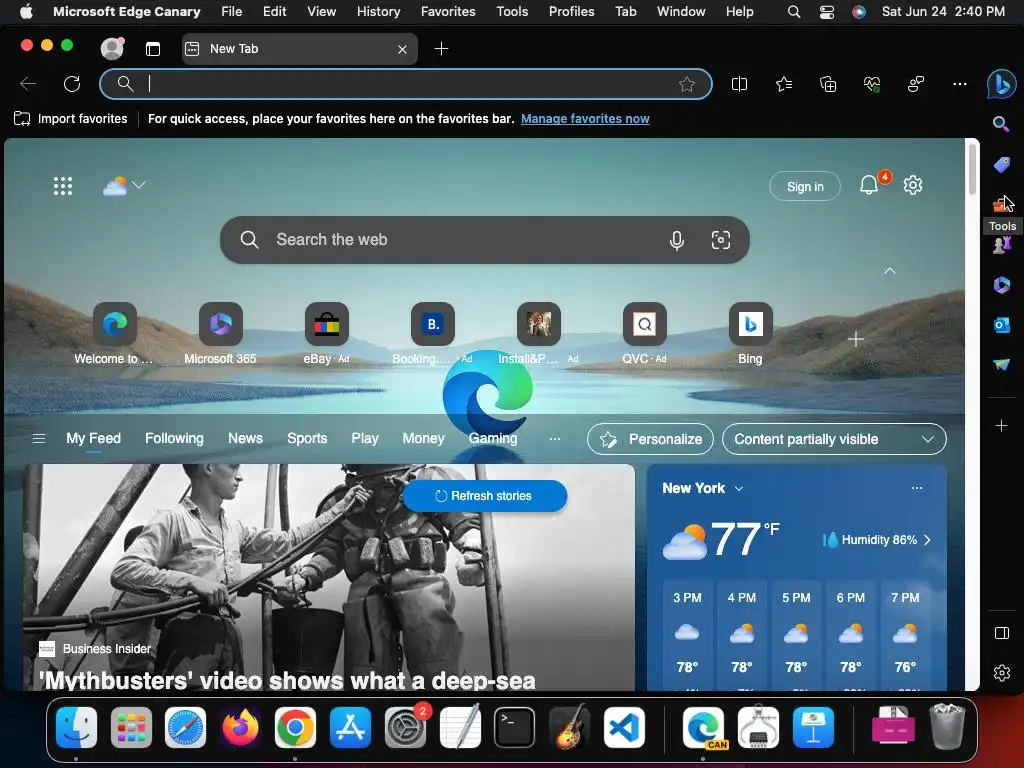Image resolution: width=1024 pixels, height=768 pixels.
Task: Open Browser essentials heart icon
Action: [x=872, y=84]
